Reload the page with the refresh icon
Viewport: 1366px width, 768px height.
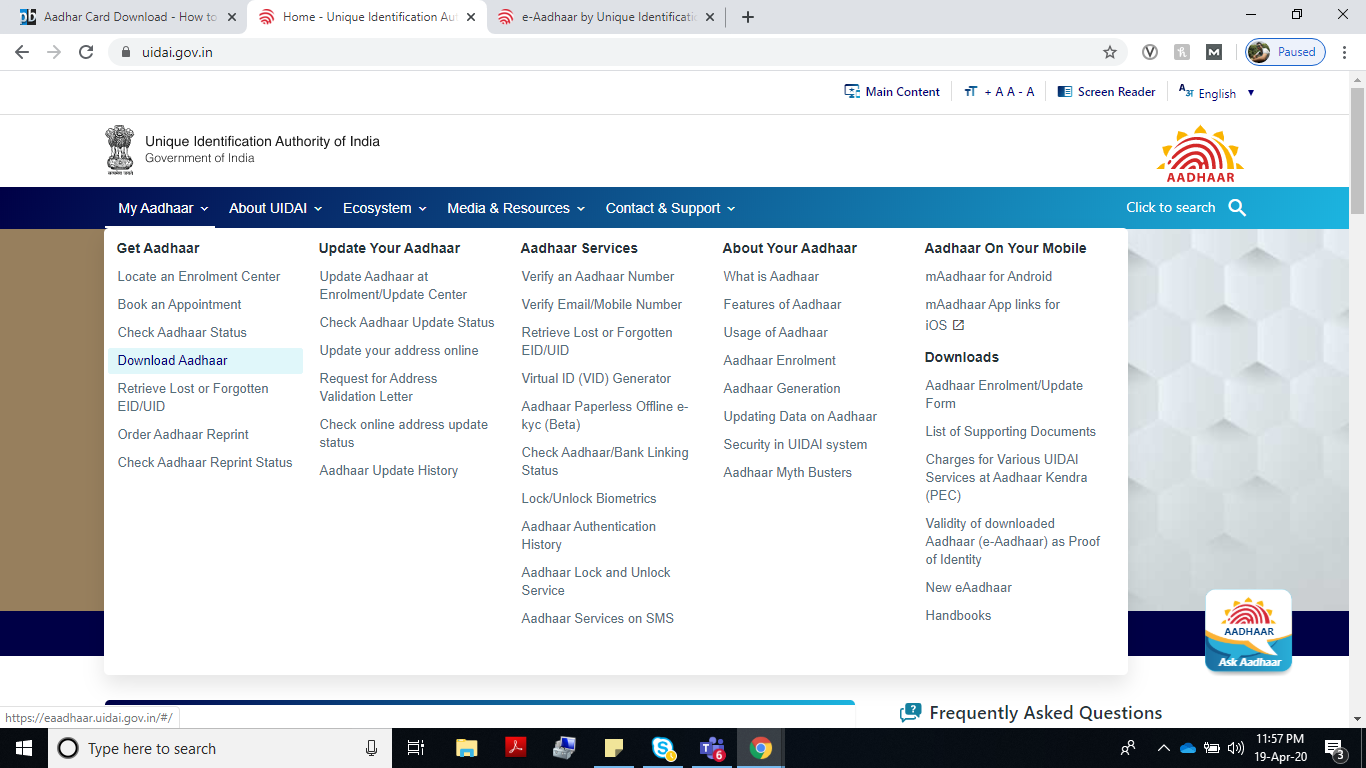point(86,52)
